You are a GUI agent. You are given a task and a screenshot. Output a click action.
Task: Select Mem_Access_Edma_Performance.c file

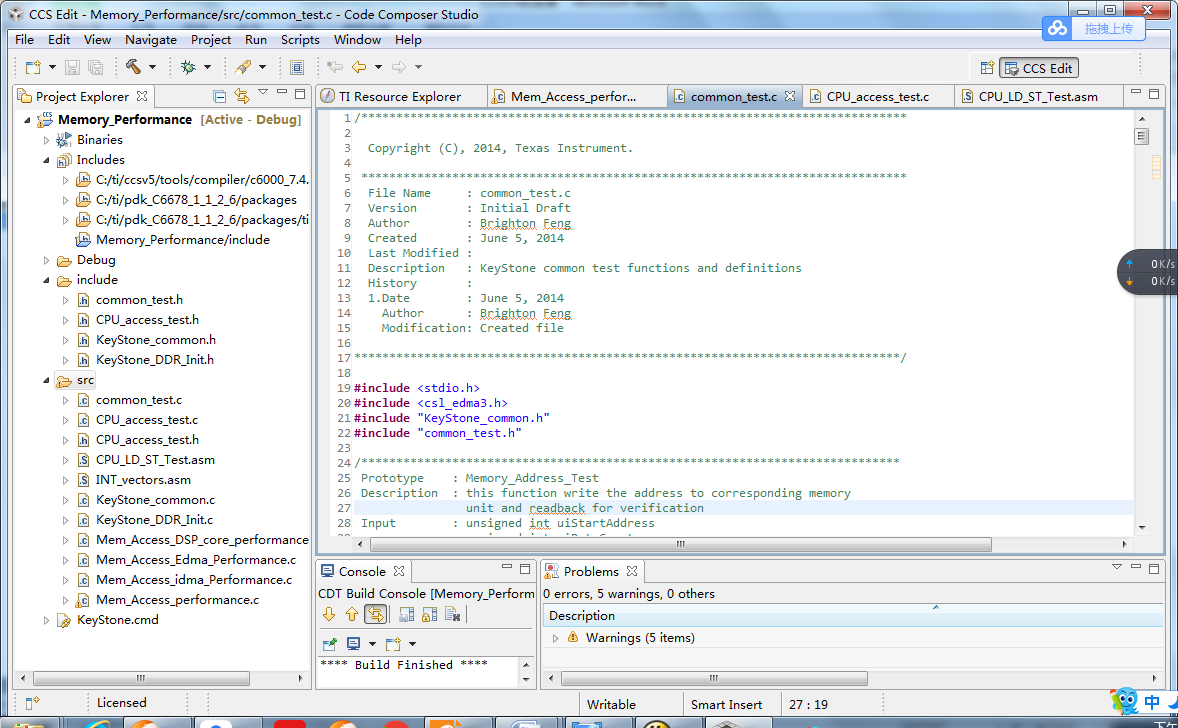click(195, 560)
